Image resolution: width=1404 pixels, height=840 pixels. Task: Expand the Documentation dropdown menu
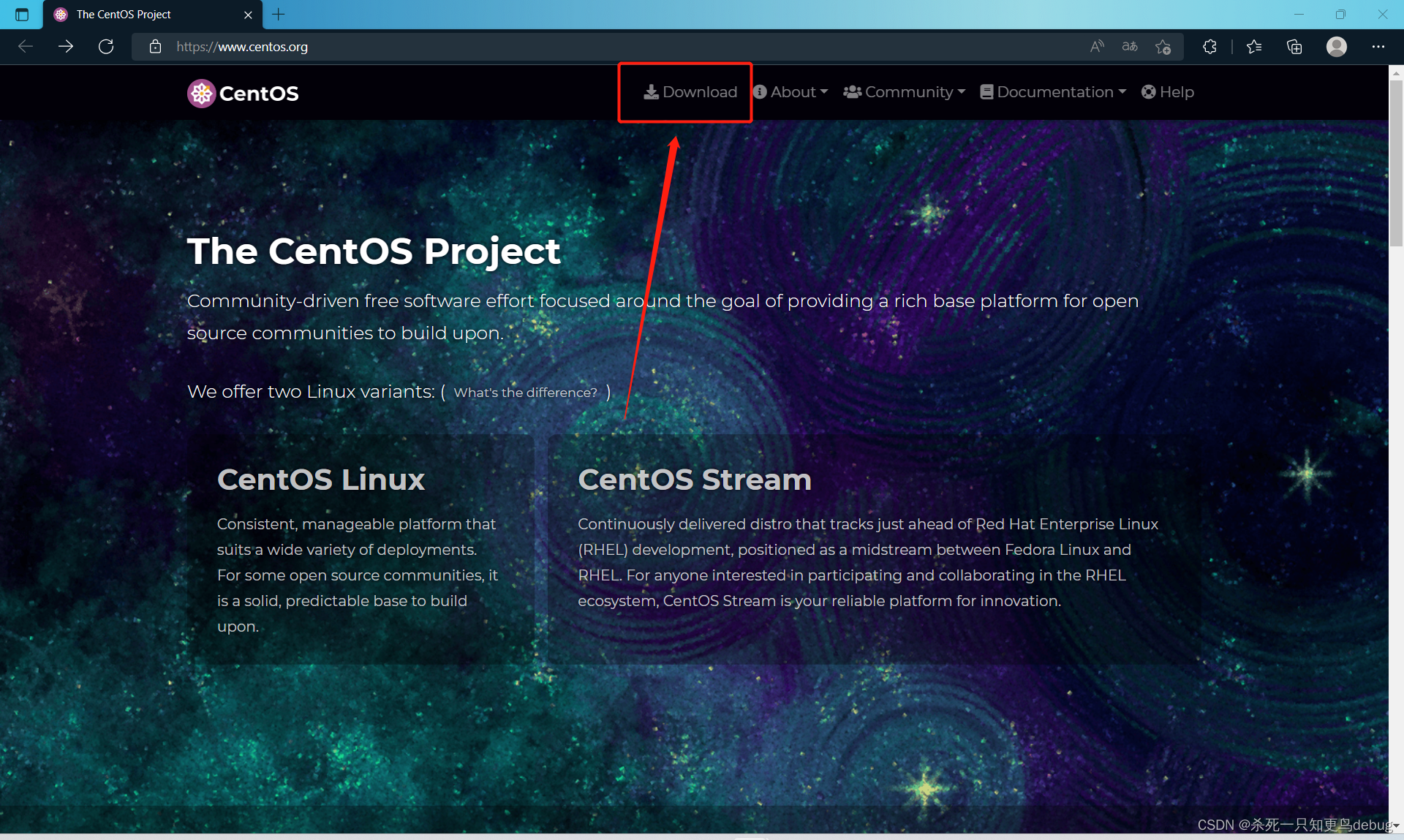(x=1051, y=92)
